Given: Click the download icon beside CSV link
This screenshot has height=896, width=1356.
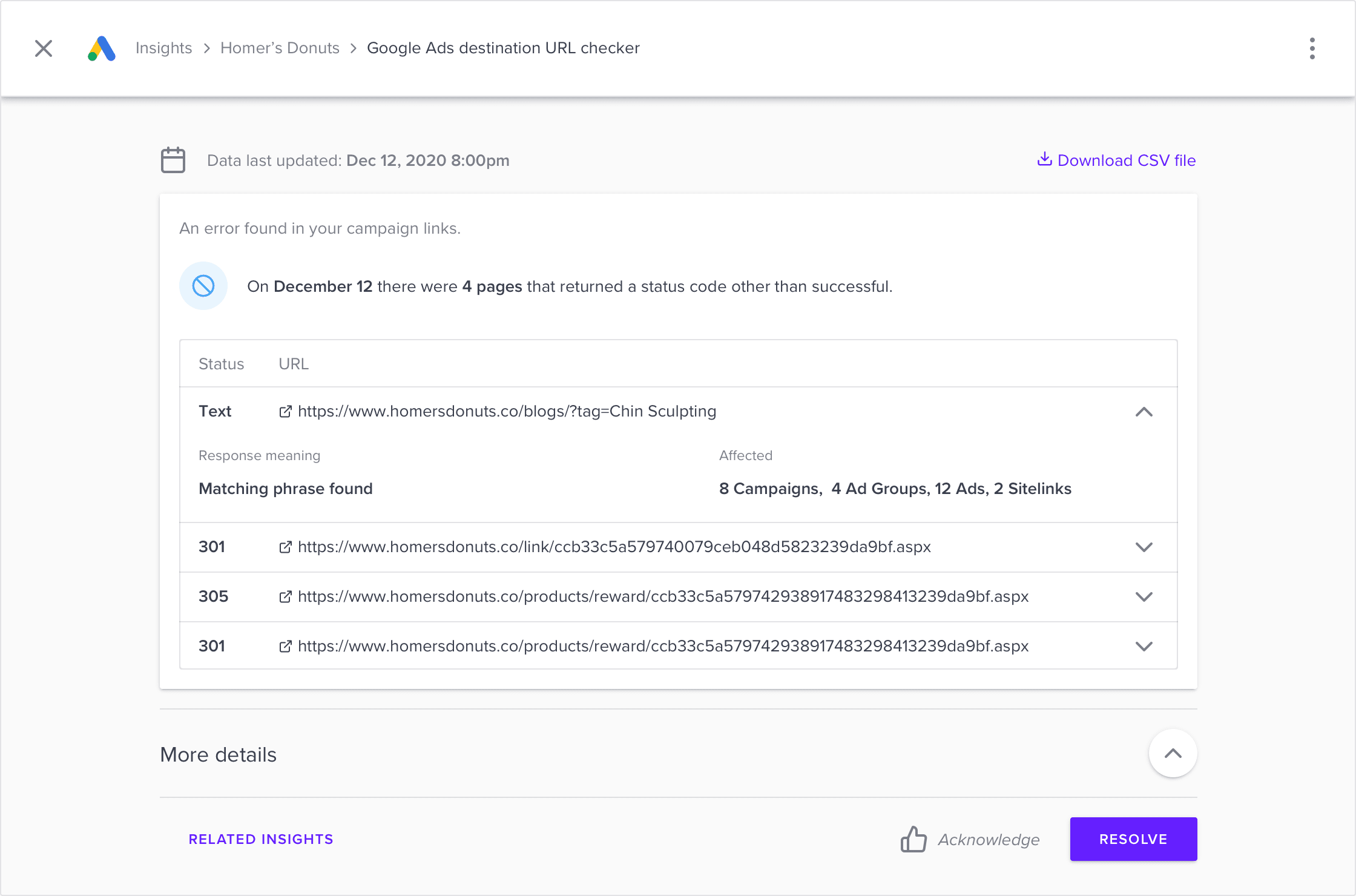Looking at the screenshot, I should (1044, 159).
